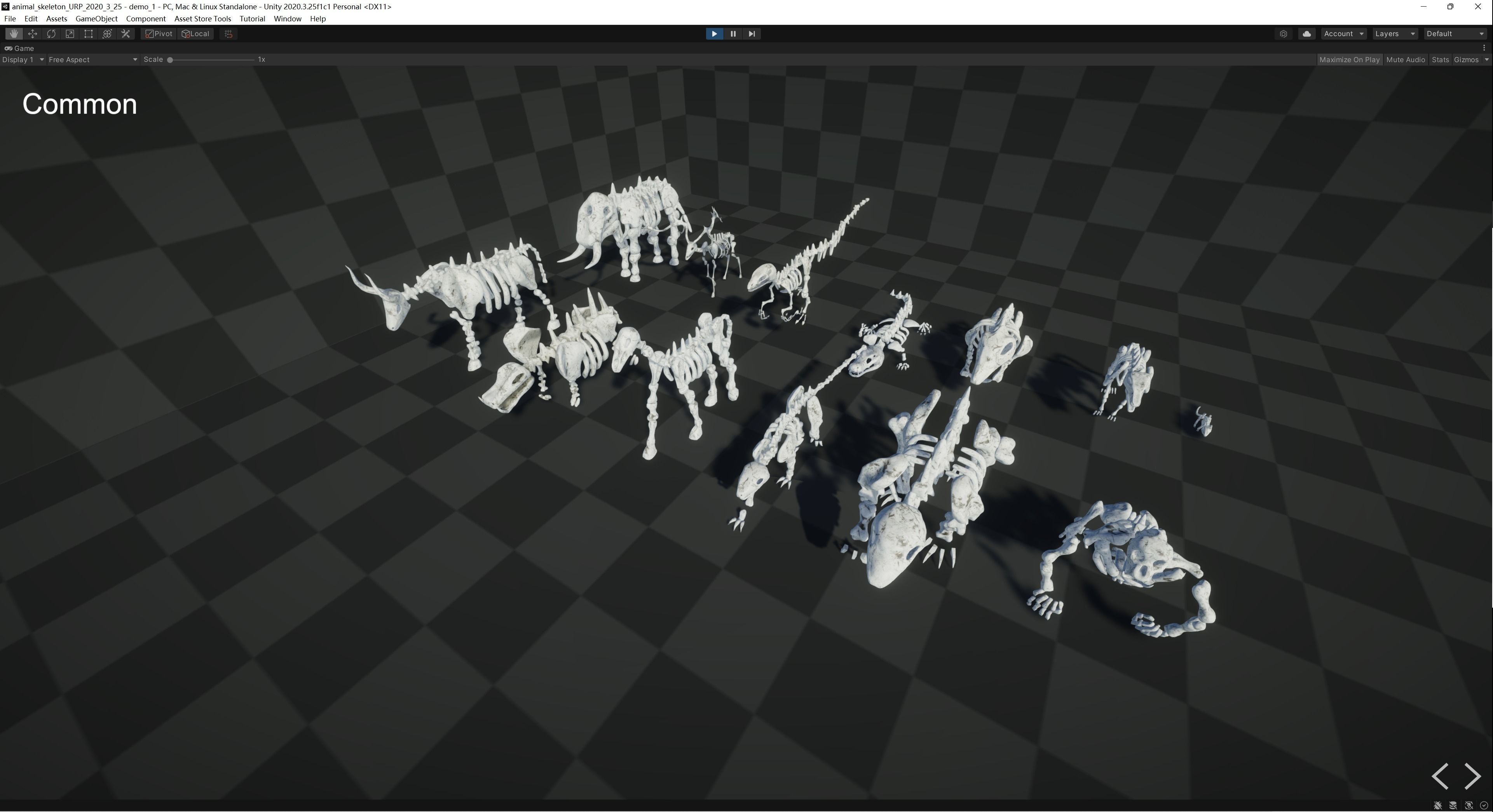Minimize the Unity window
Screen dimensions: 1493x812
coord(1423,6)
